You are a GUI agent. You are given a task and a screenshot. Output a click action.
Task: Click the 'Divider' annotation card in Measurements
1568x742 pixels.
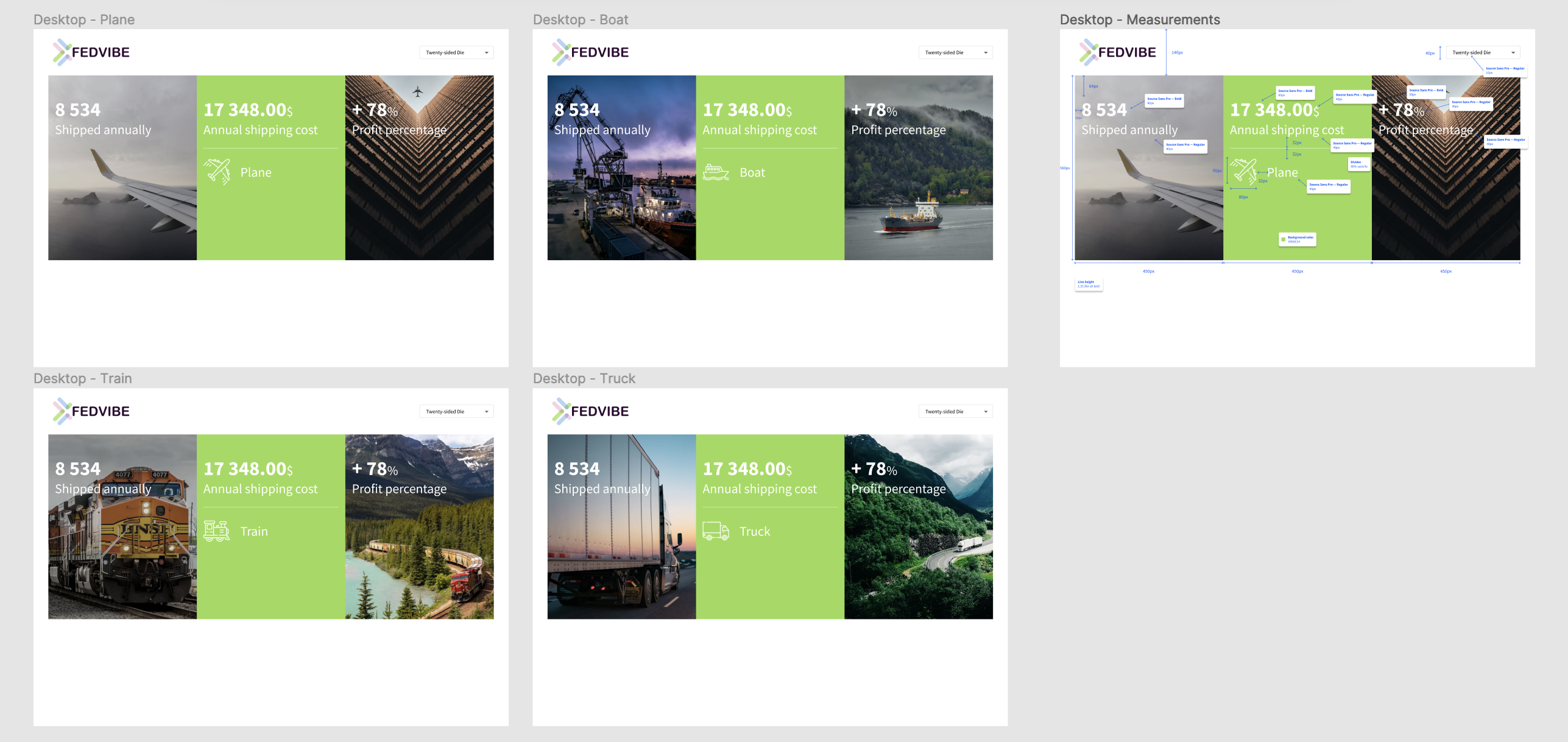(1359, 164)
